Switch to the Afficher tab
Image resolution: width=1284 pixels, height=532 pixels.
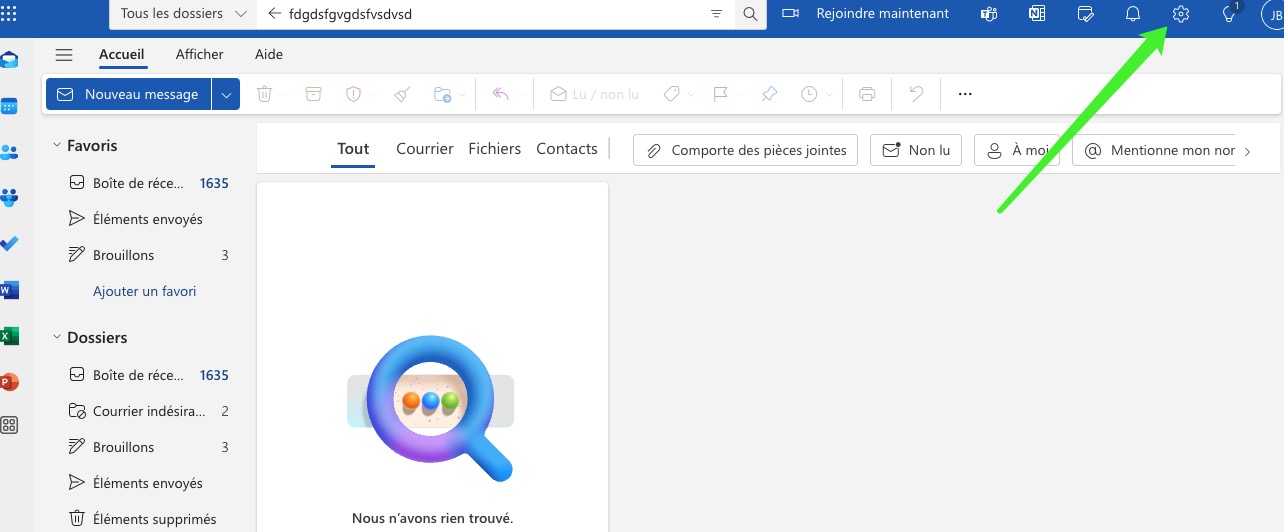[x=199, y=54]
